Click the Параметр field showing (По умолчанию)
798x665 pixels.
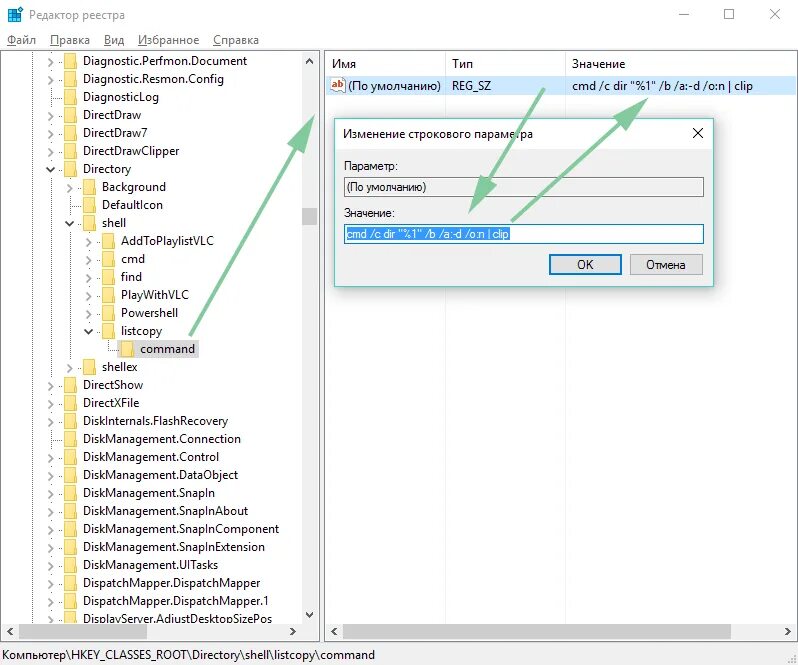coord(524,187)
